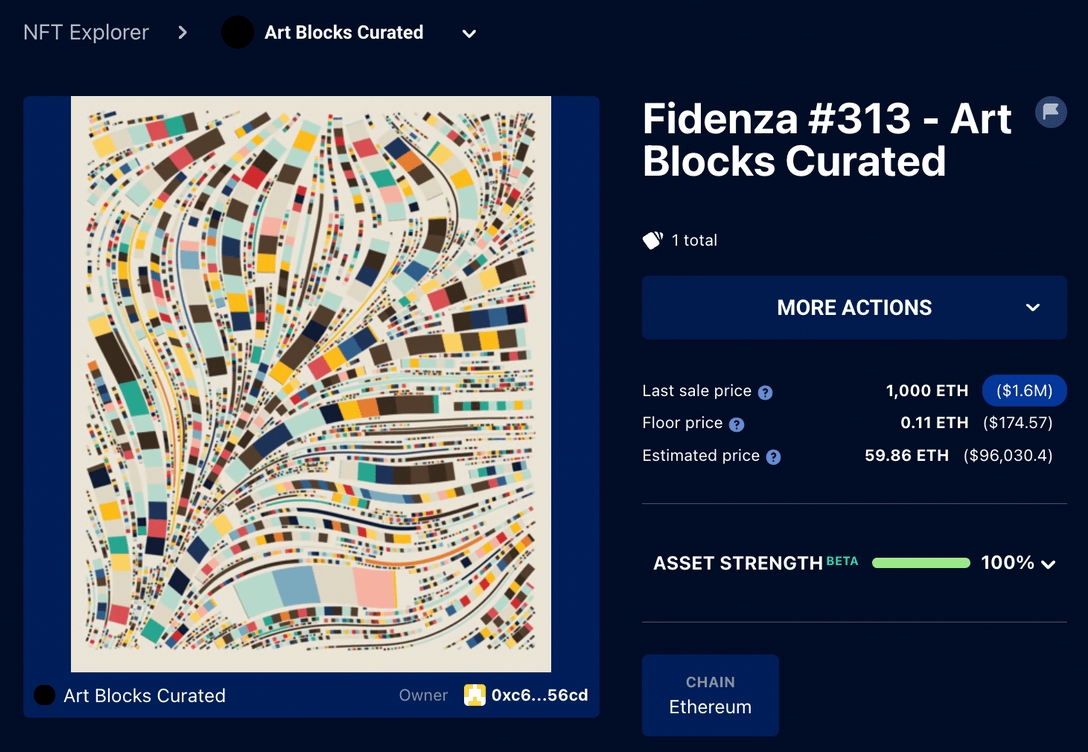Open the Art Blocks Curated collection dropdown

469,33
